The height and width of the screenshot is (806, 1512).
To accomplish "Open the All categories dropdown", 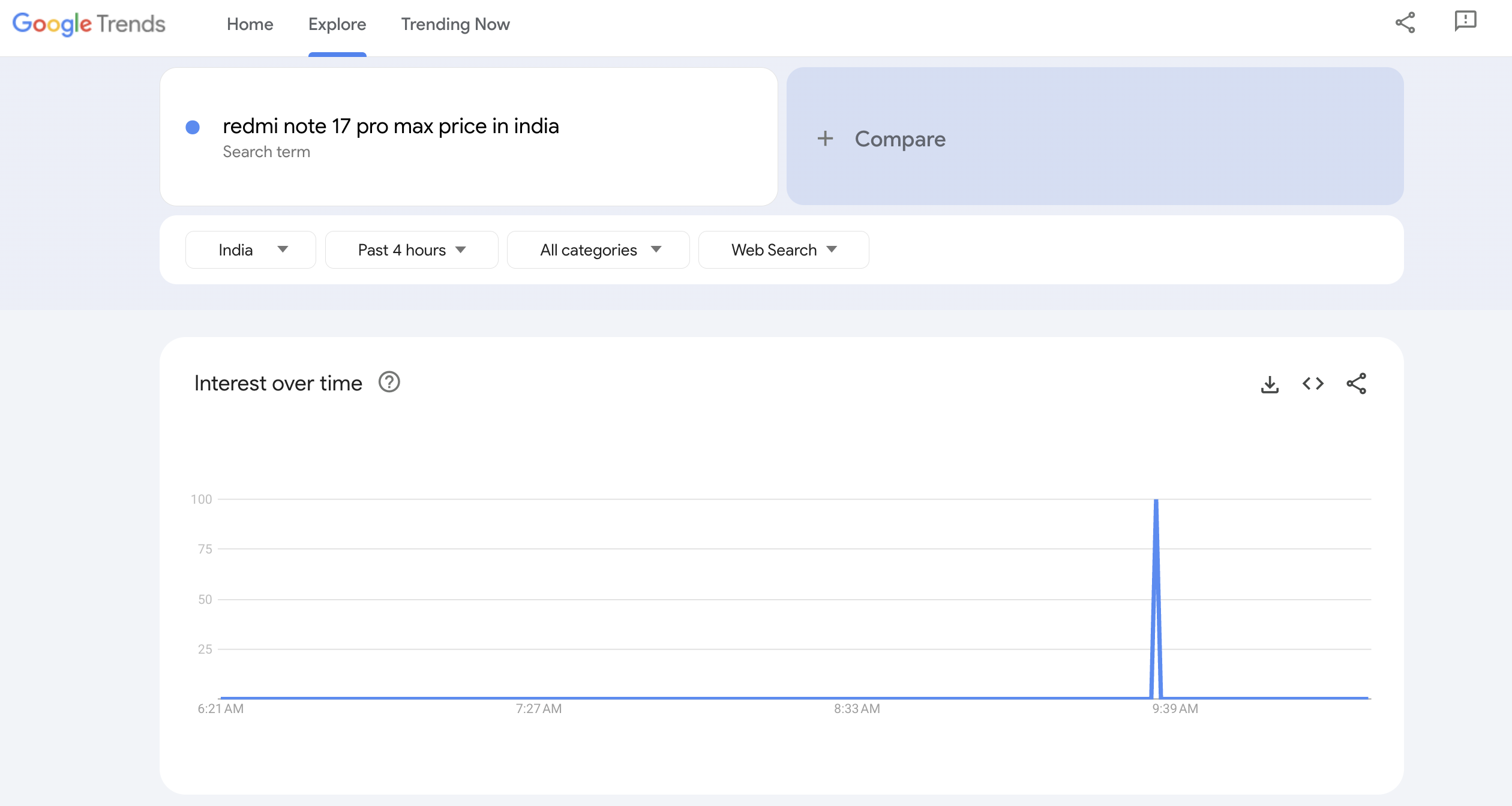I will 598,249.
